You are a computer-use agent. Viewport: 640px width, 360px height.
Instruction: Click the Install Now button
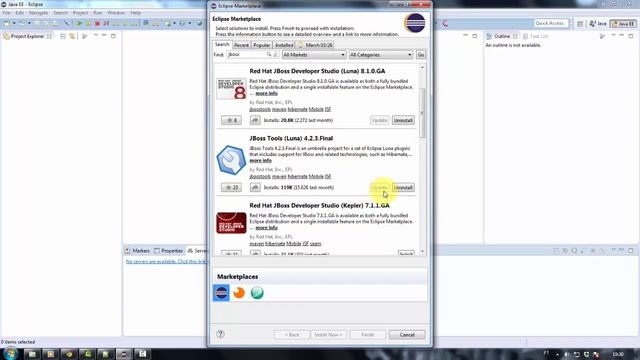coord(328,335)
